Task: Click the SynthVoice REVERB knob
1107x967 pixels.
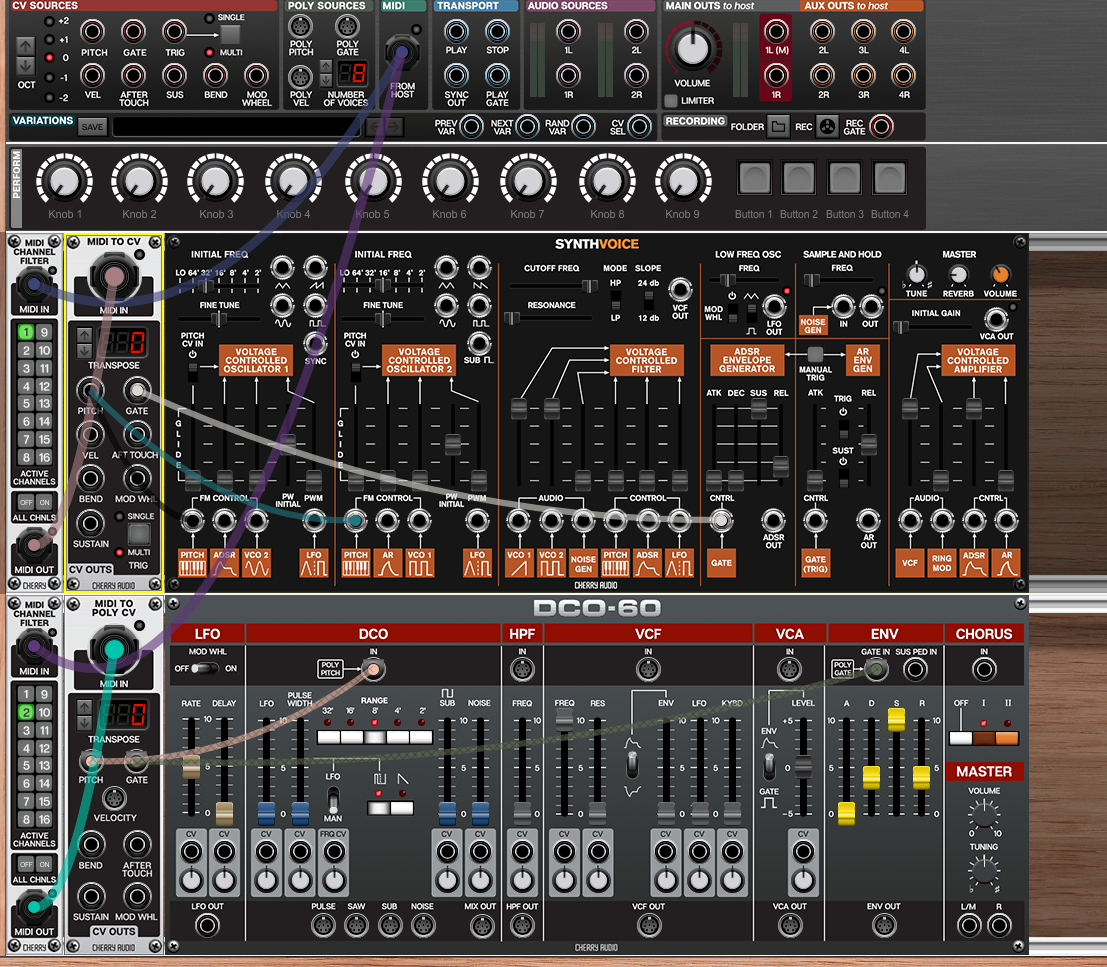Action: pos(958,275)
